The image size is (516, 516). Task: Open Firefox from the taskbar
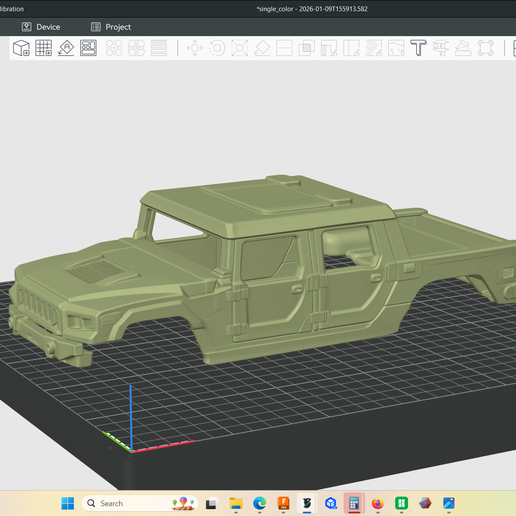[x=378, y=503]
